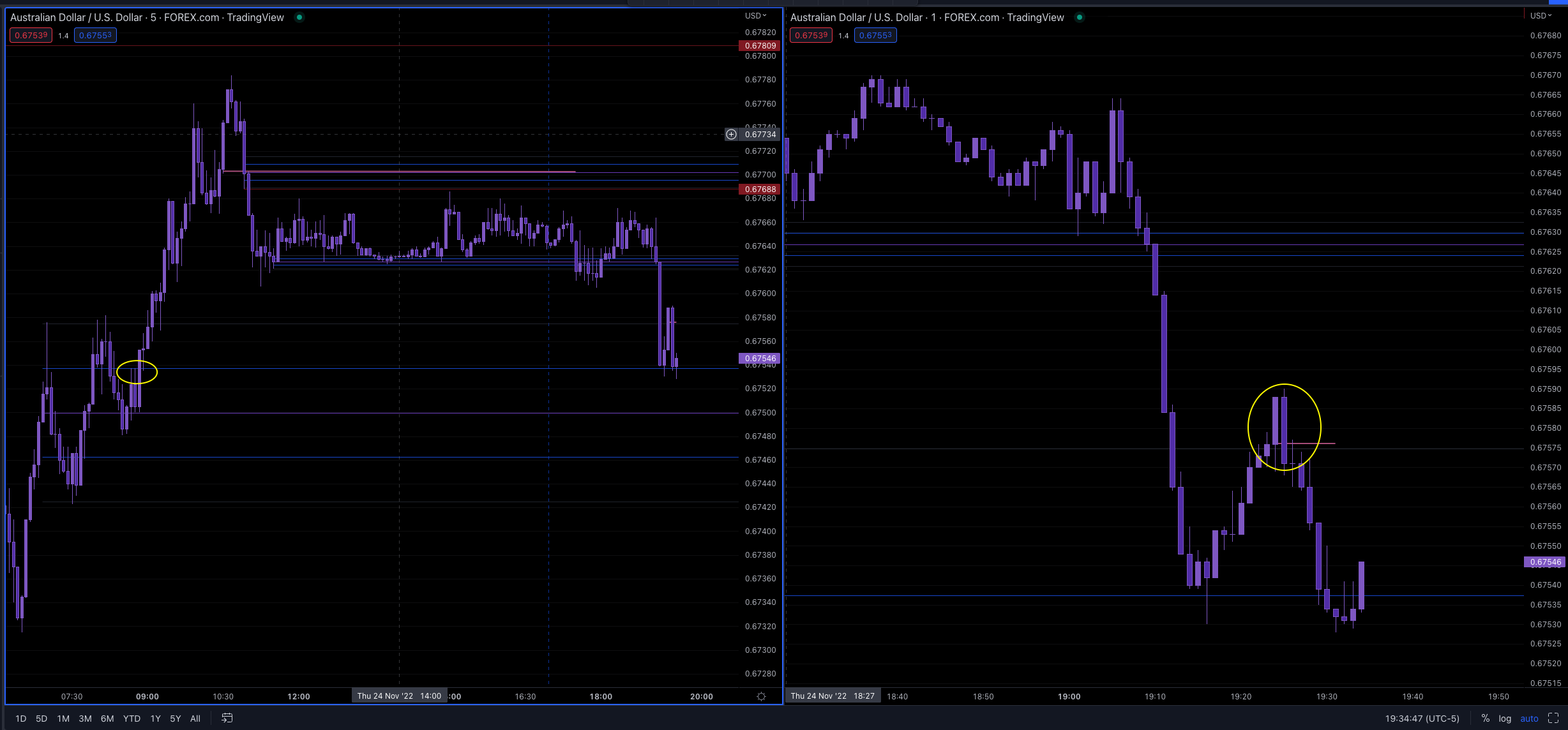Click the blue ask price 0.67553 box
This screenshot has height=730, width=1568.
pyautogui.click(x=95, y=36)
